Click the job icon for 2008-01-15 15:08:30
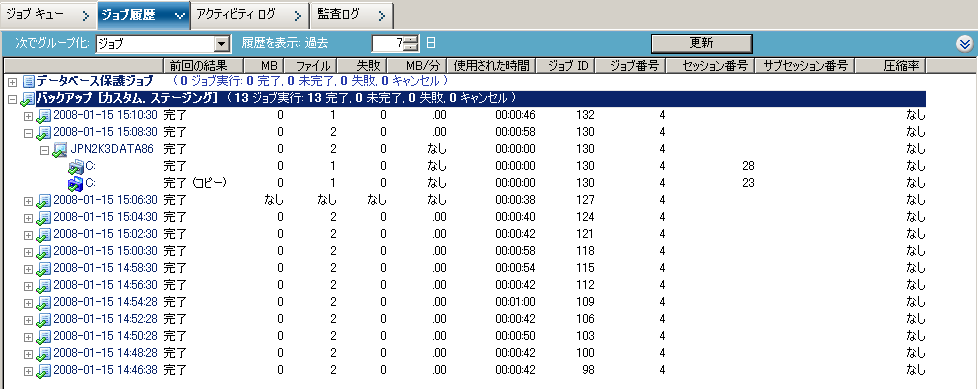Viewport: 979px width, 389px height. click(44, 133)
